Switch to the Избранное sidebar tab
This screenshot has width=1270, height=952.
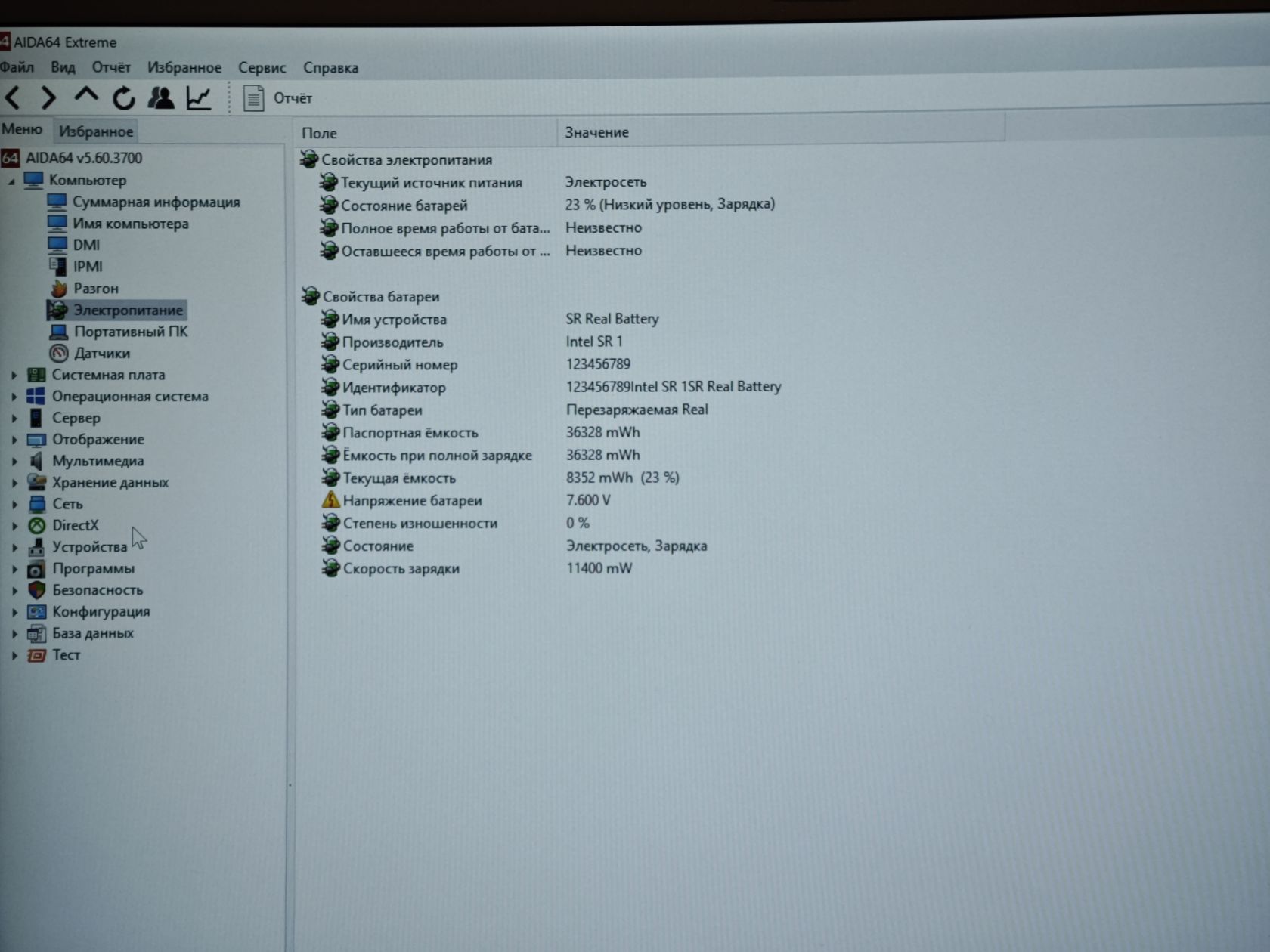click(96, 131)
